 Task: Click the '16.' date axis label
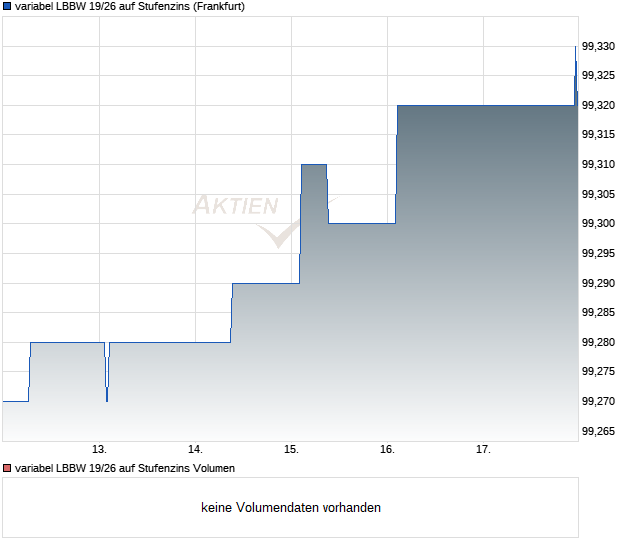(x=388, y=450)
